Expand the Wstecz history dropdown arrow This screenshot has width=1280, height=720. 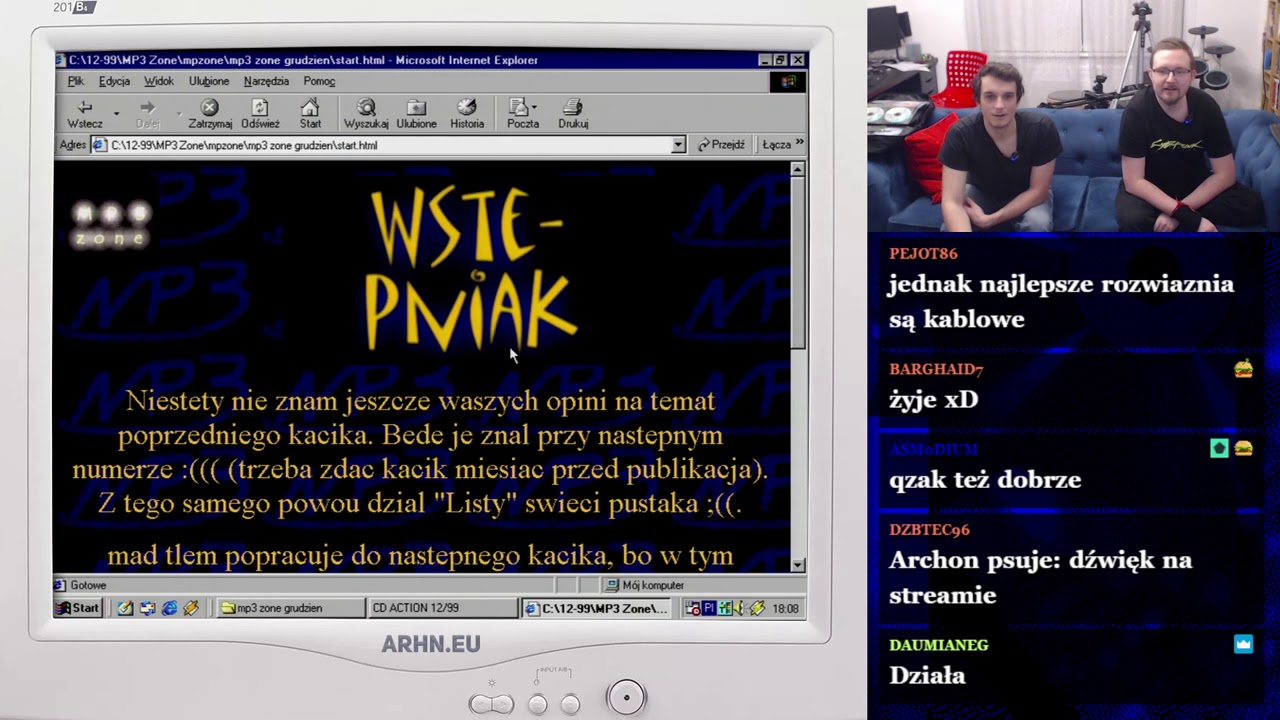[116, 113]
